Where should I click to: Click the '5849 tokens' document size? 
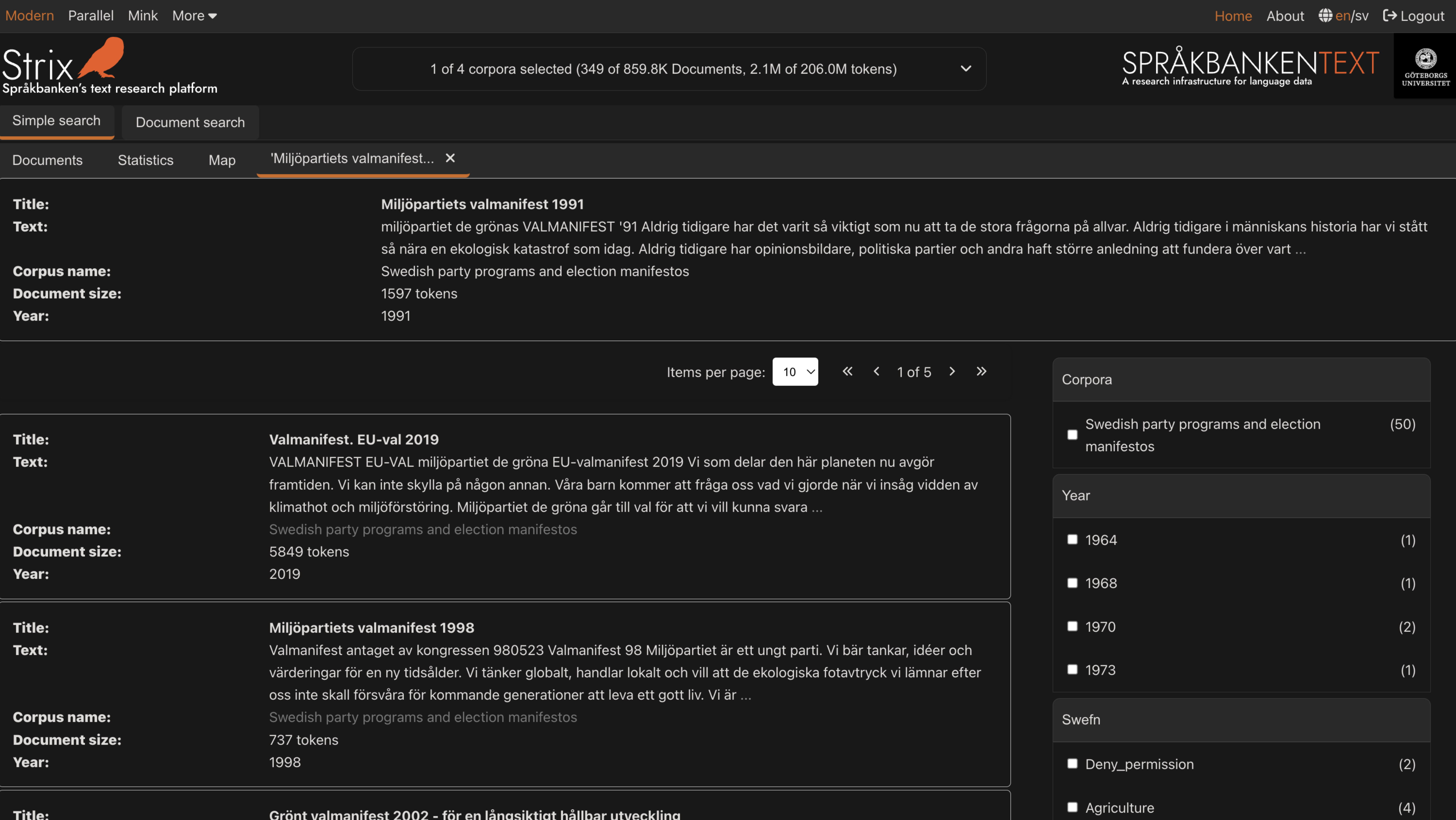pyautogui.click(x=309, y=552)
